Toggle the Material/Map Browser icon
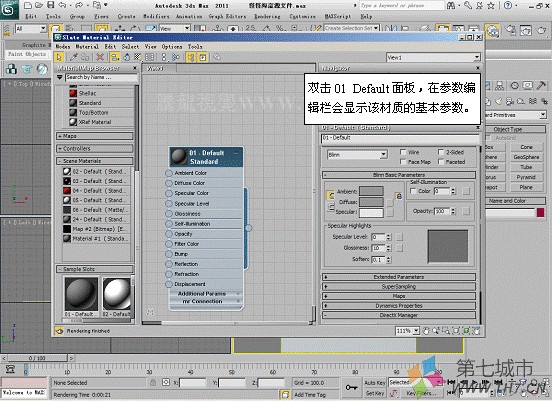This screenshot has height=401, width=552. pos(191,57)
